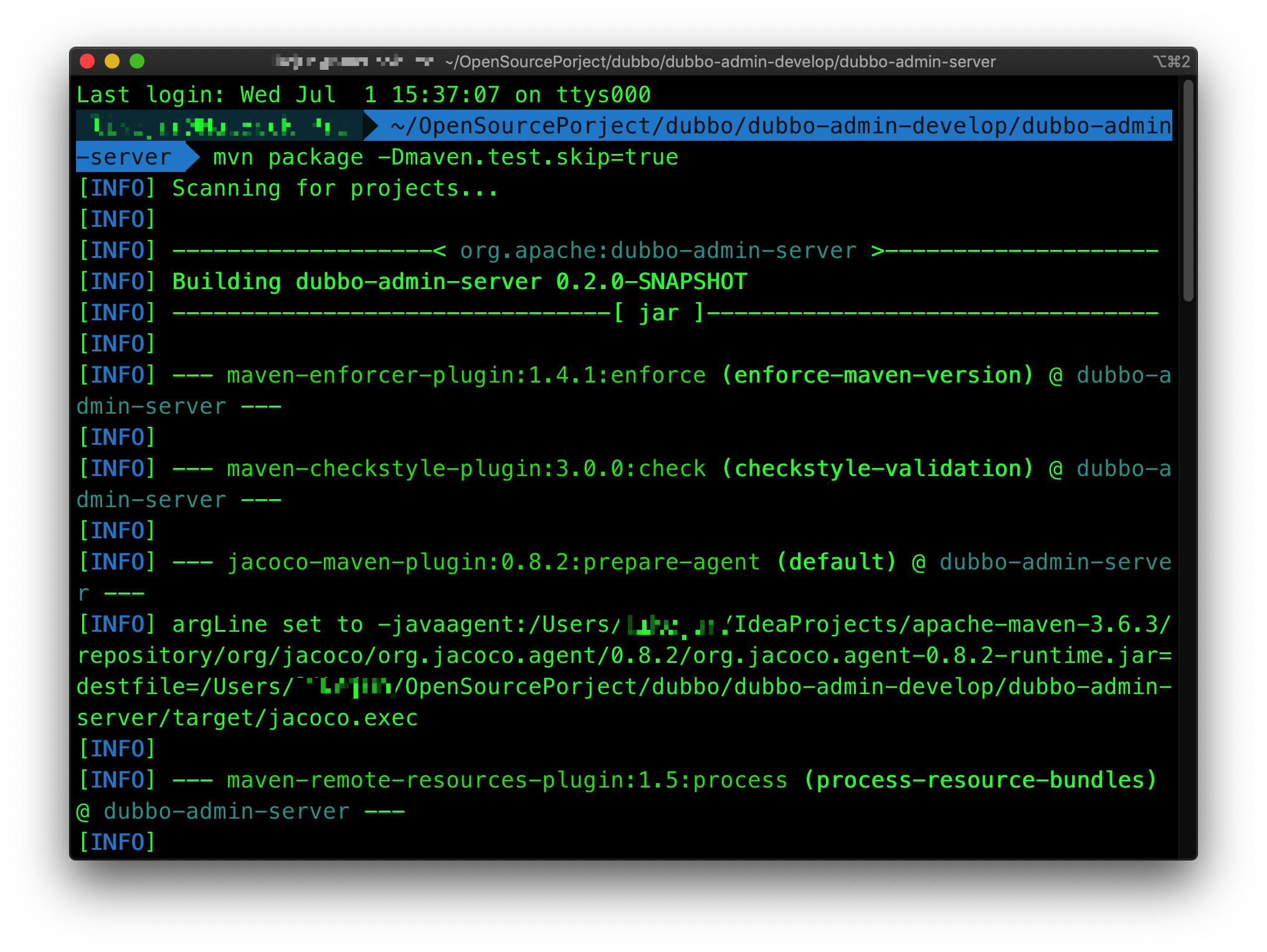This screenshot has height=952, width=1267.
Task: Click the Last login line
Action: coord(363,95)
